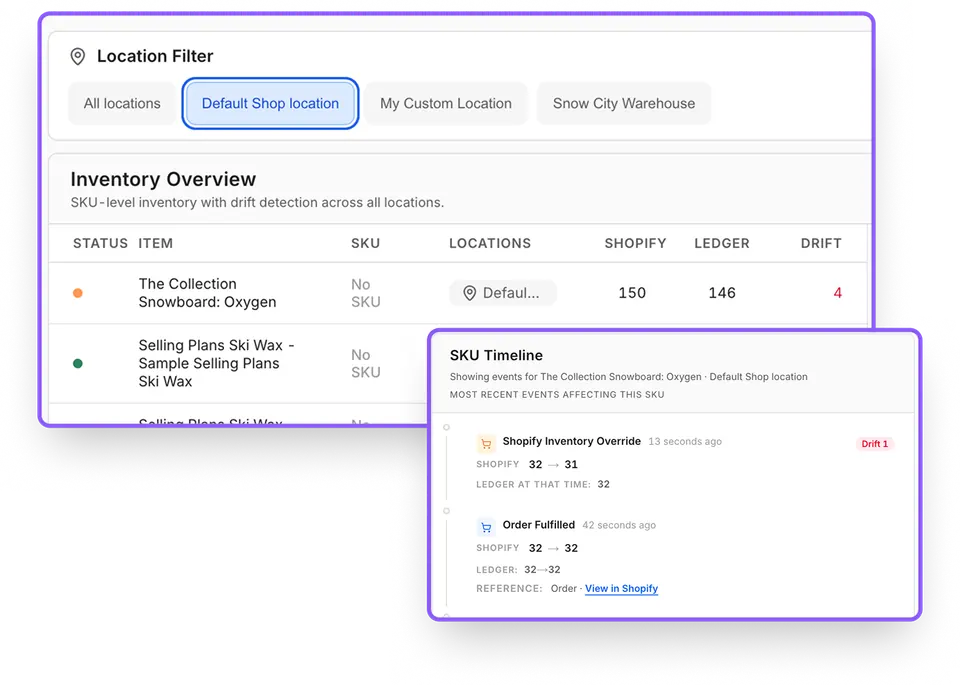
Task: Click the Shopify Inventory Override event title
Action: point(572,441)
